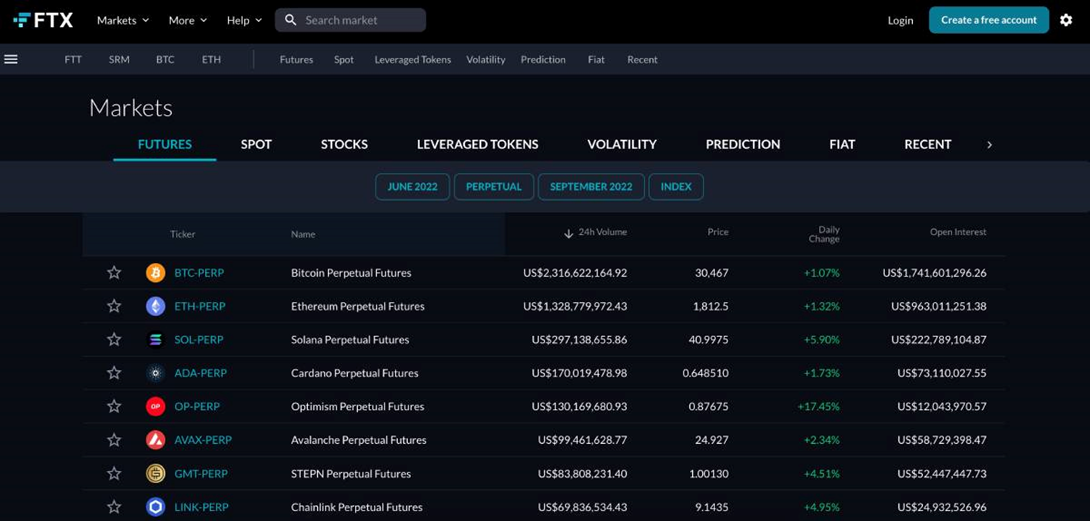Screen dimensions: 1090x521
Task: Favorite AVAX-PERP with its star
Action: pos(114,440)
